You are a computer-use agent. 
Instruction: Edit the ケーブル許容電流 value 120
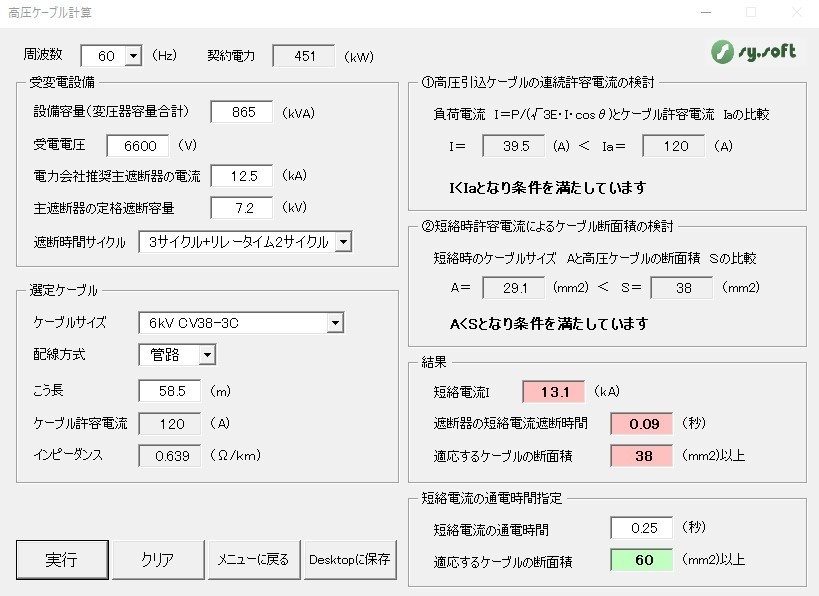(x=168, y=424)
